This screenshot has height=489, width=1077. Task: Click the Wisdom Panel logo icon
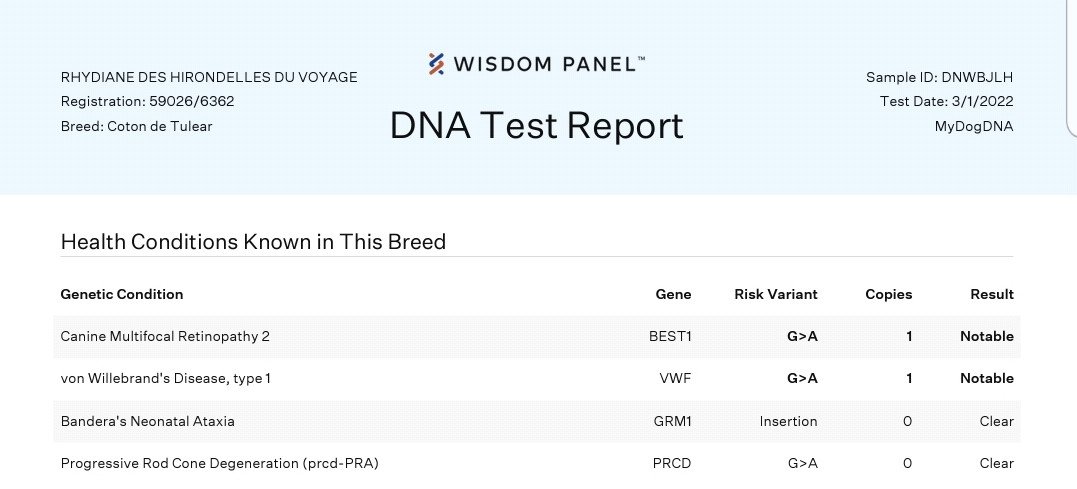tap(436, 64)
